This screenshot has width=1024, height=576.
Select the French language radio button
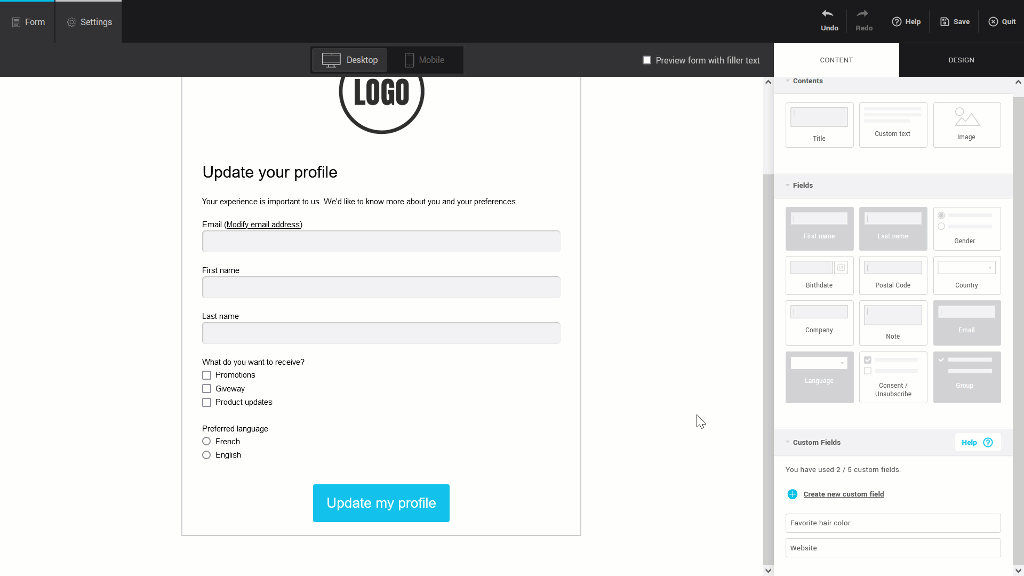pos(207,441)
